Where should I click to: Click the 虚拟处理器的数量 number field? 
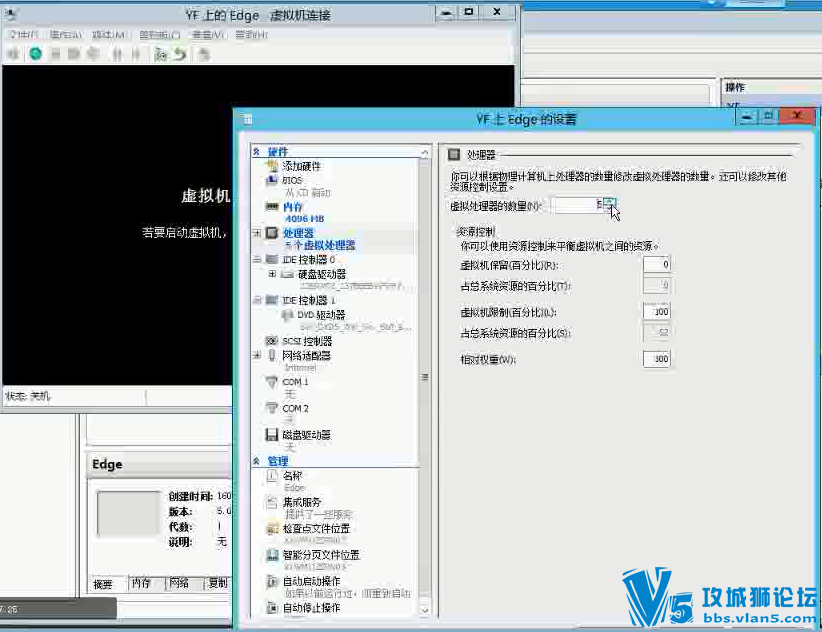pos(578,205)
